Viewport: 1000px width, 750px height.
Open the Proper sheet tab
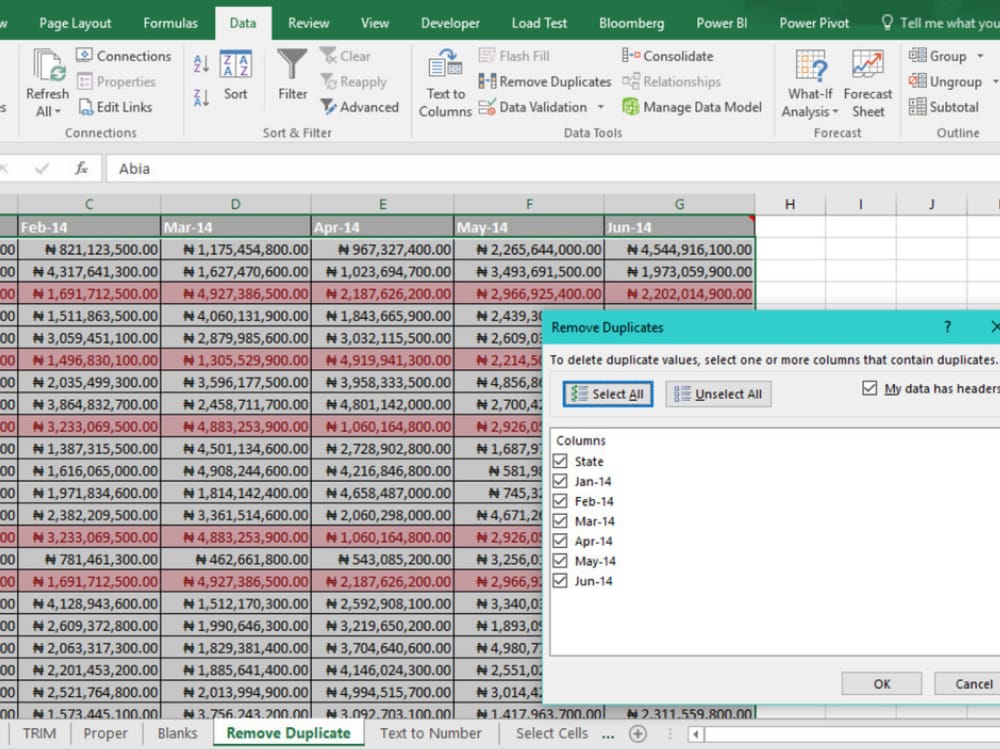[x=105, y=733]
